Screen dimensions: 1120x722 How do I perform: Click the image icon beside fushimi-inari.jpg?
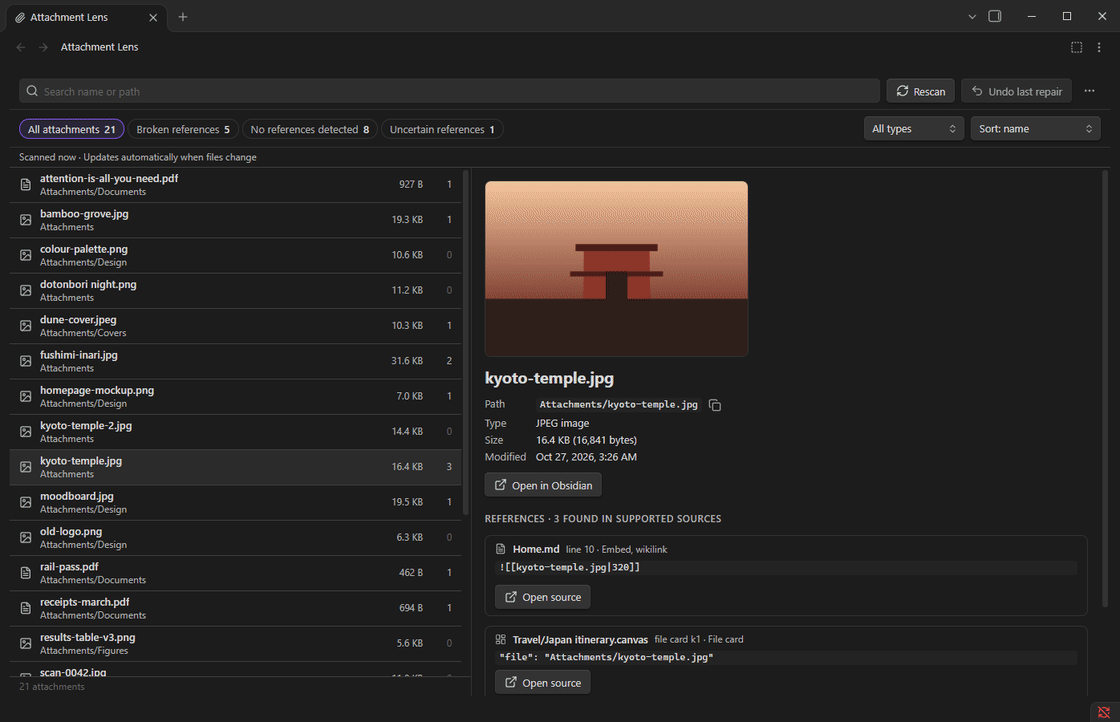pyautogui.click(x=26, y=361)
